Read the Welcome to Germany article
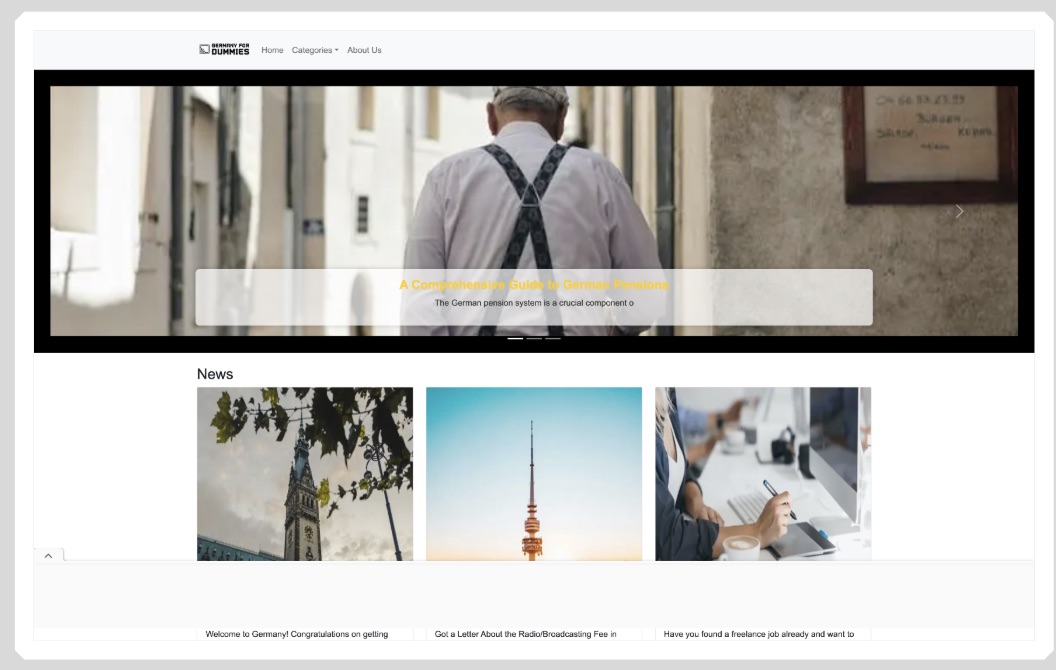Image resolution: width=1056 pixels, height=670 pixels. (296, 634)
